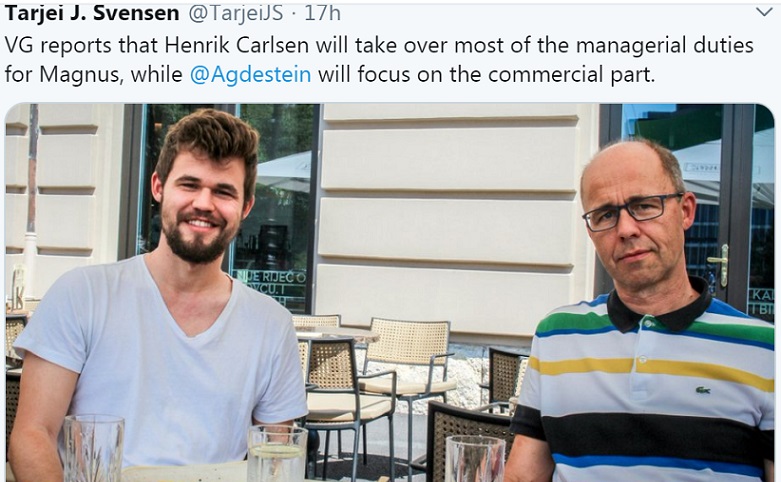Image resolution: width=781 pixels, height=482 pixels.
Task: Click the crystal glass at bottom left
Action: (x=93, y=448)
